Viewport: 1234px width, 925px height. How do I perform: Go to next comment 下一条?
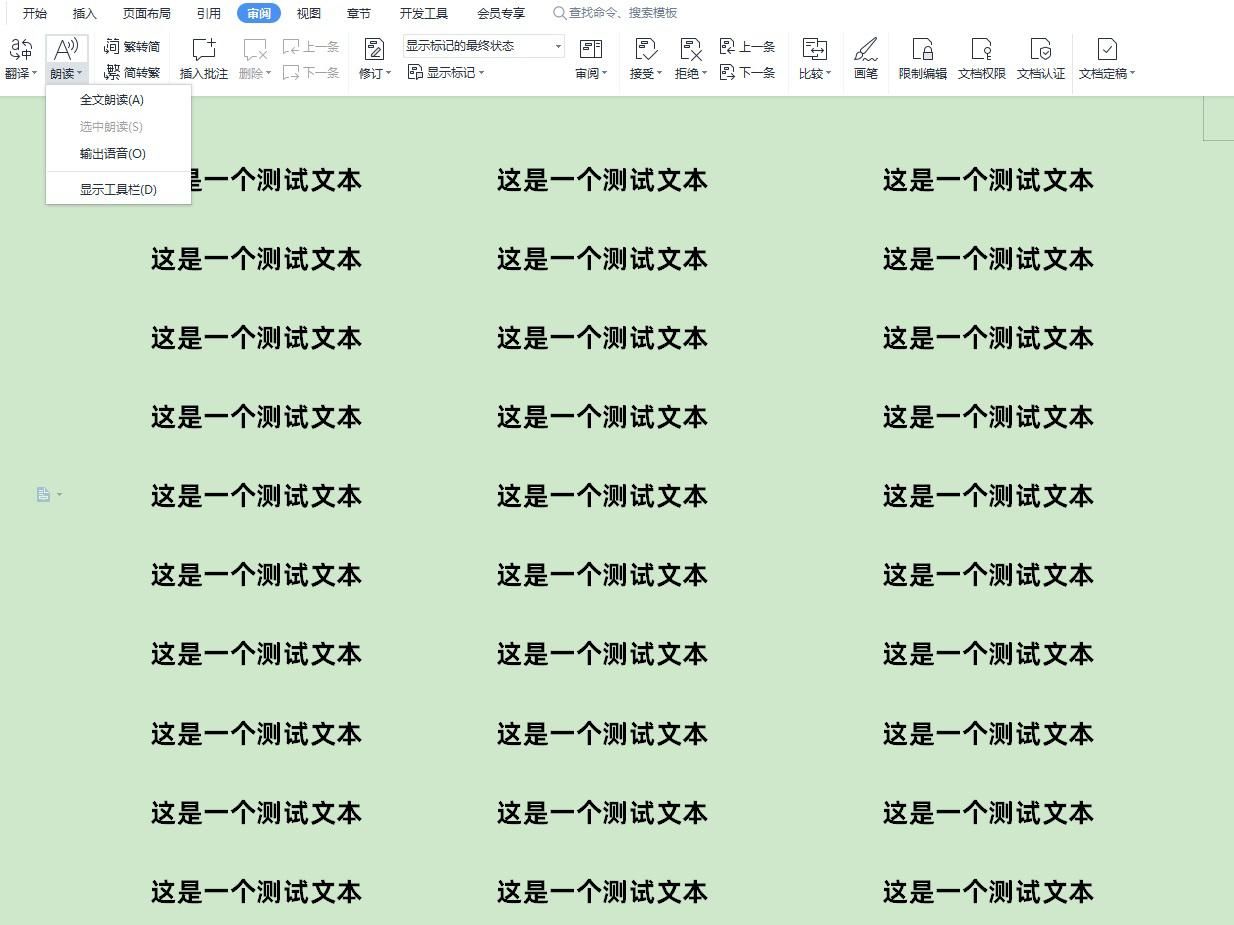pos(311,73)
